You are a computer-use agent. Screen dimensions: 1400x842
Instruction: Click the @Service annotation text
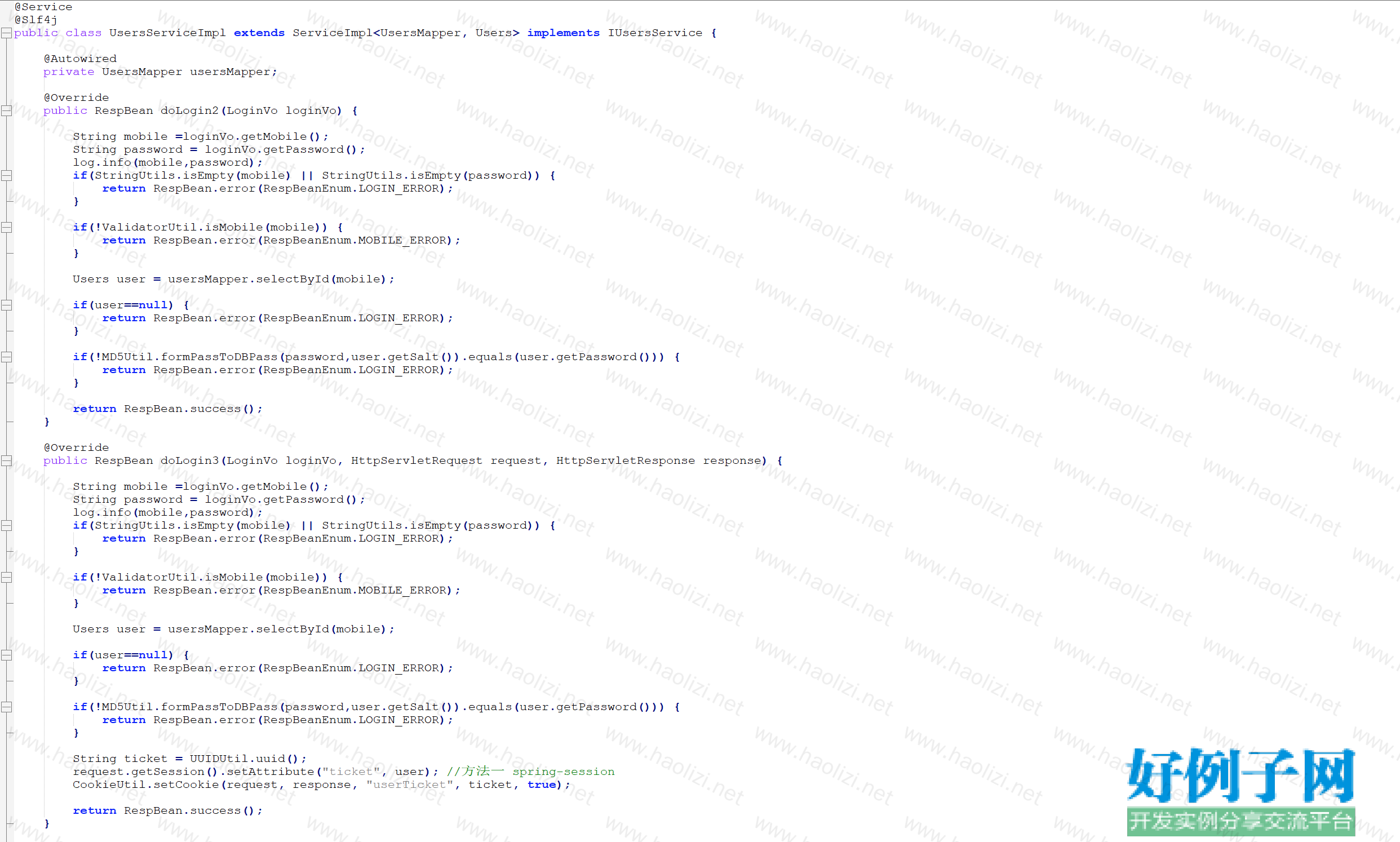43,7
